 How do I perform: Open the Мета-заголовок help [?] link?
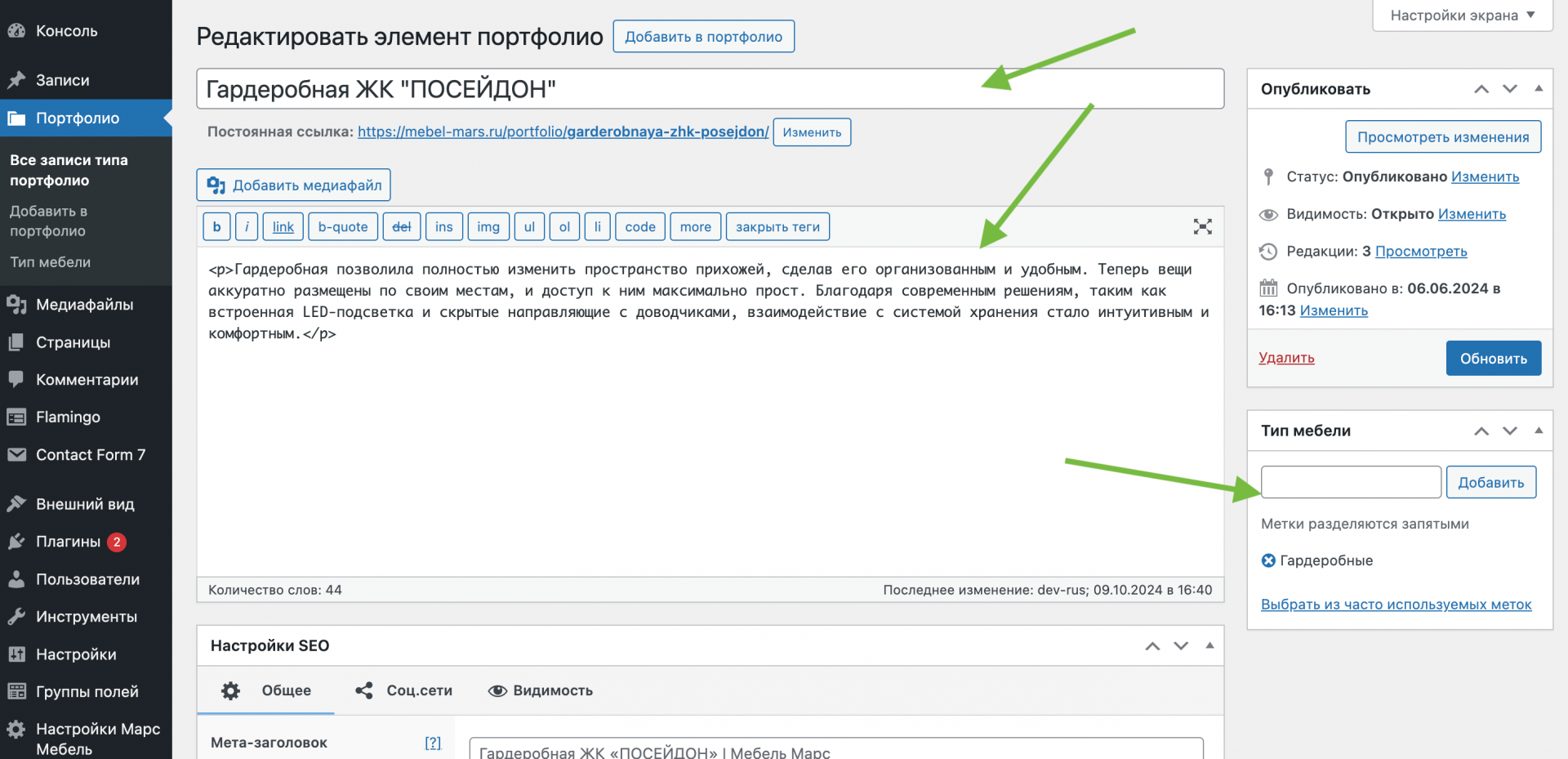tap(433, 743)
